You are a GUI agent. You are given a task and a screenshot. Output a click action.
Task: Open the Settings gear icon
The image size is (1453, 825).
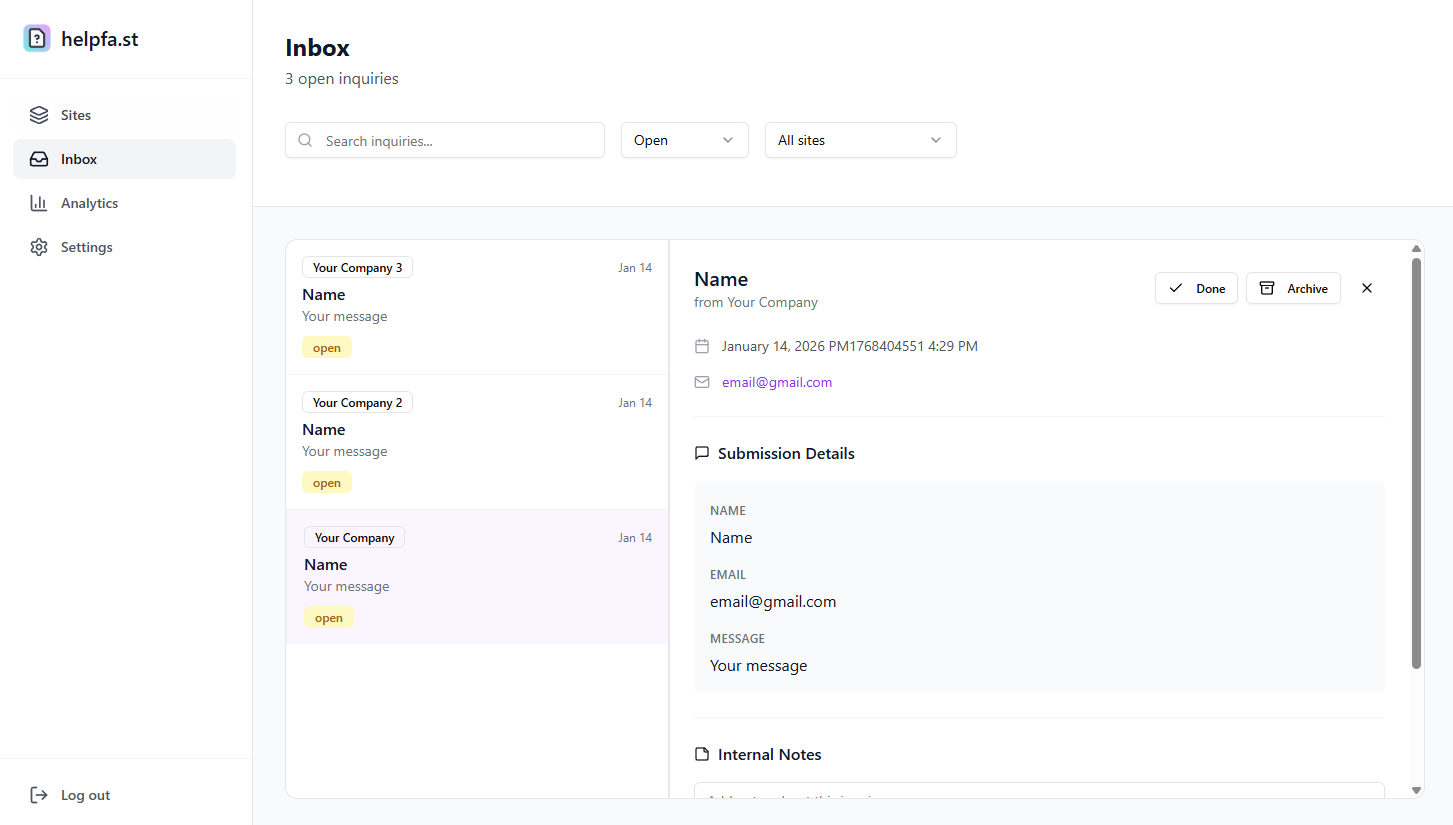coord(38,246)
